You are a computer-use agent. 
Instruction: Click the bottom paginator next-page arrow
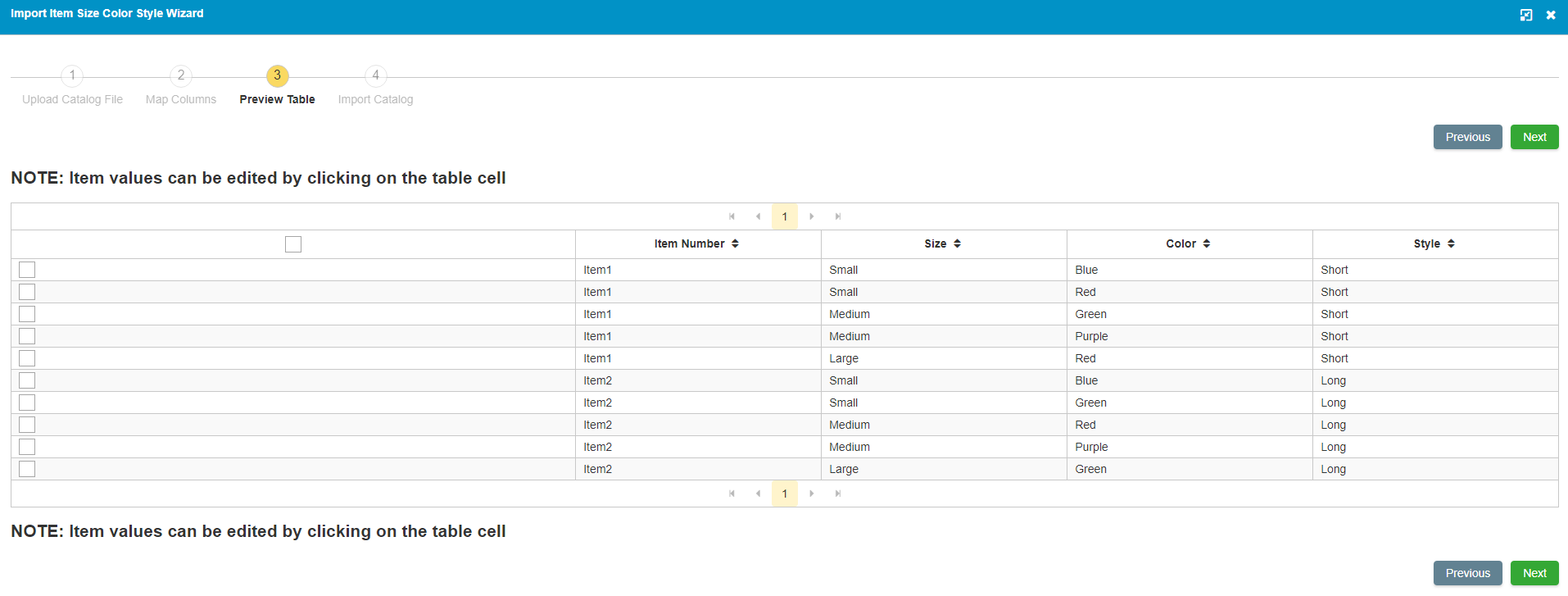tap(812, 494)
